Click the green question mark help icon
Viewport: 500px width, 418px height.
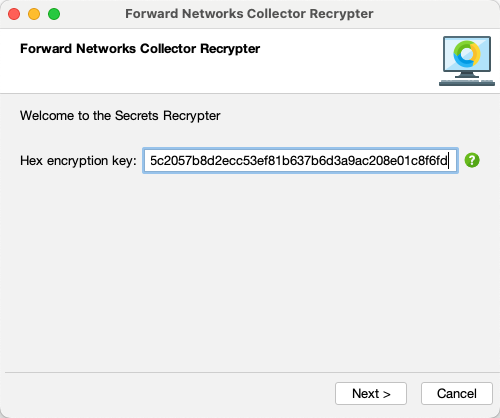(472, 160)
